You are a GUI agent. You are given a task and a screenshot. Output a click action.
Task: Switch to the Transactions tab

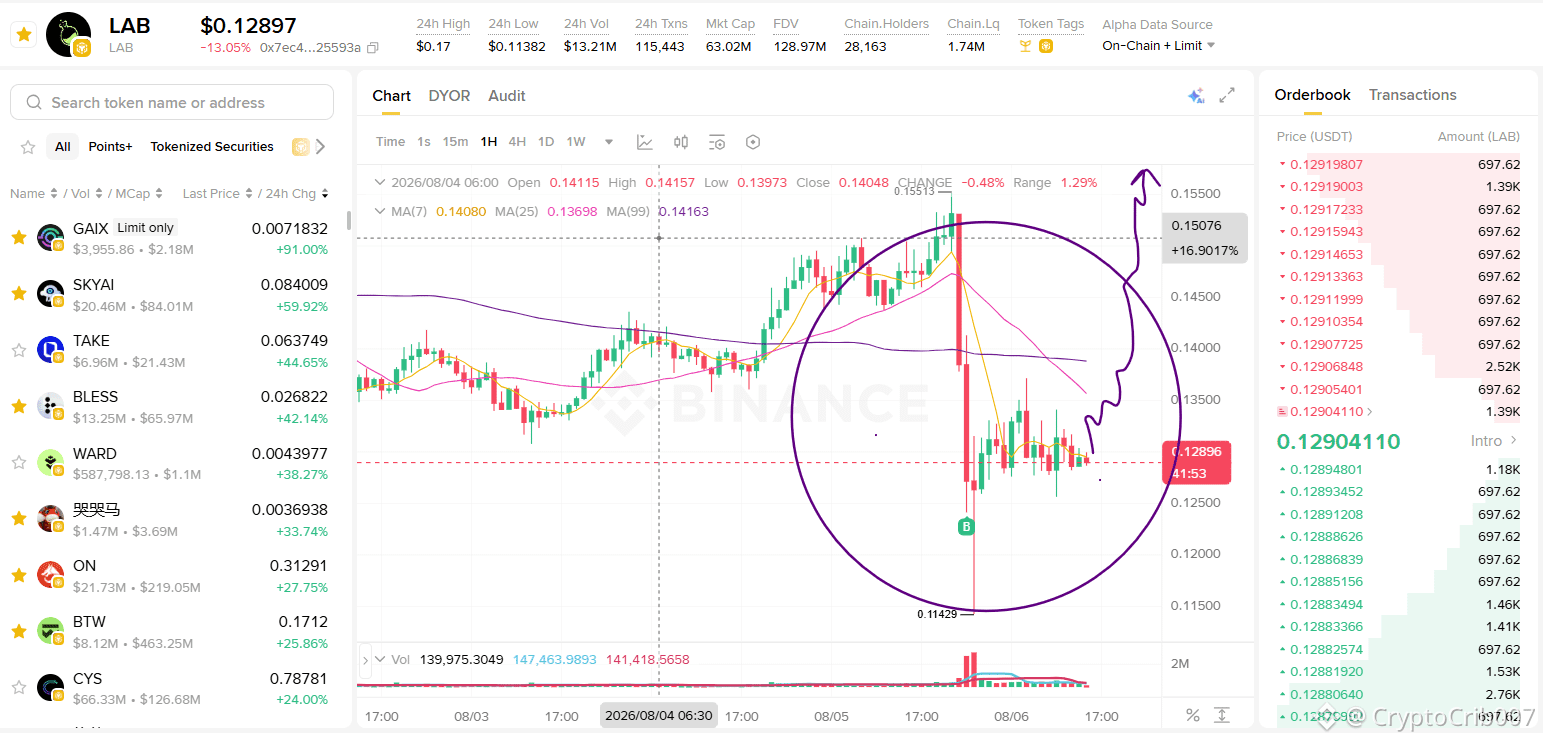point(1412,95)
